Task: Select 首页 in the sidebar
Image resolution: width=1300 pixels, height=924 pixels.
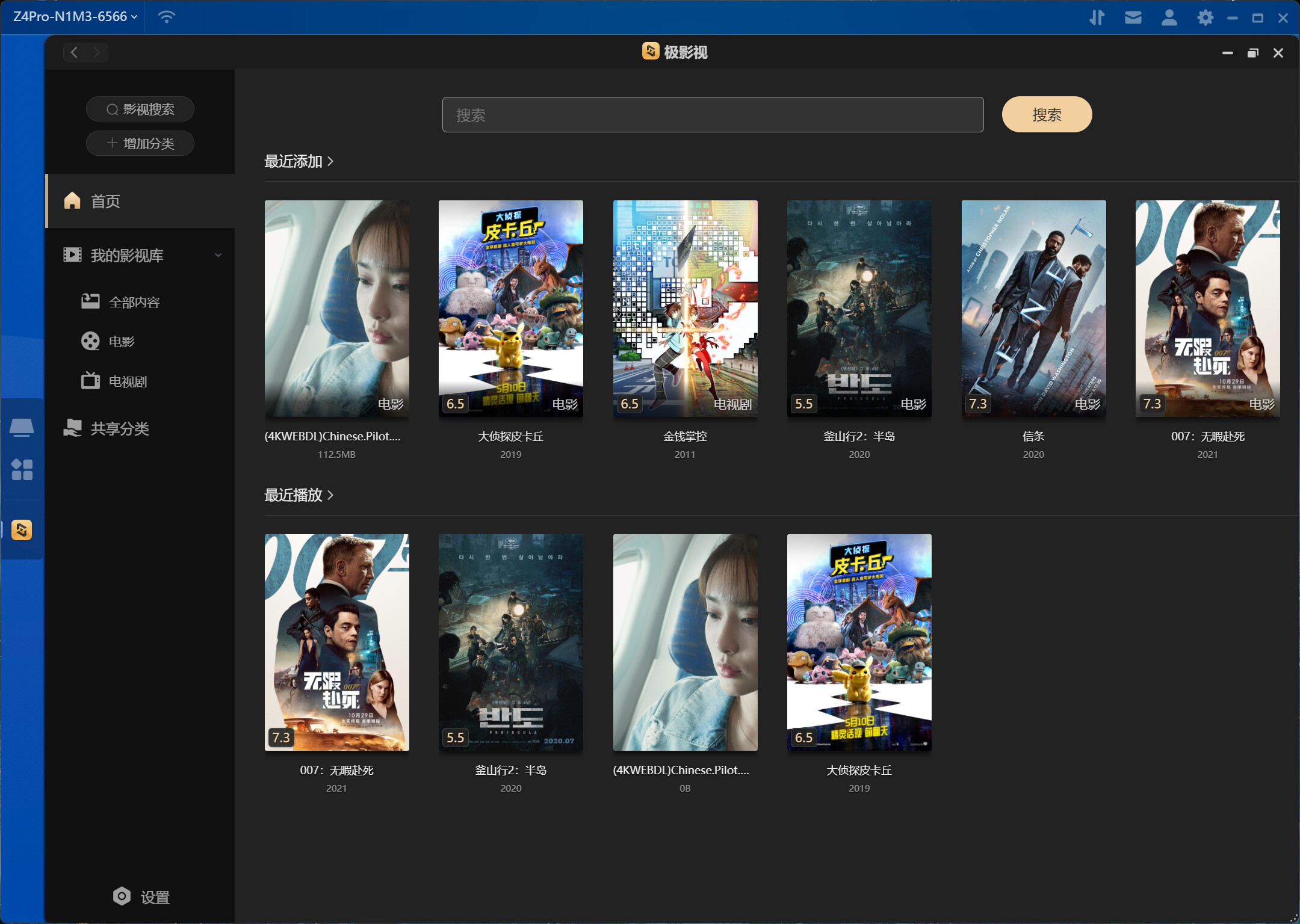Action: [105, 201]
